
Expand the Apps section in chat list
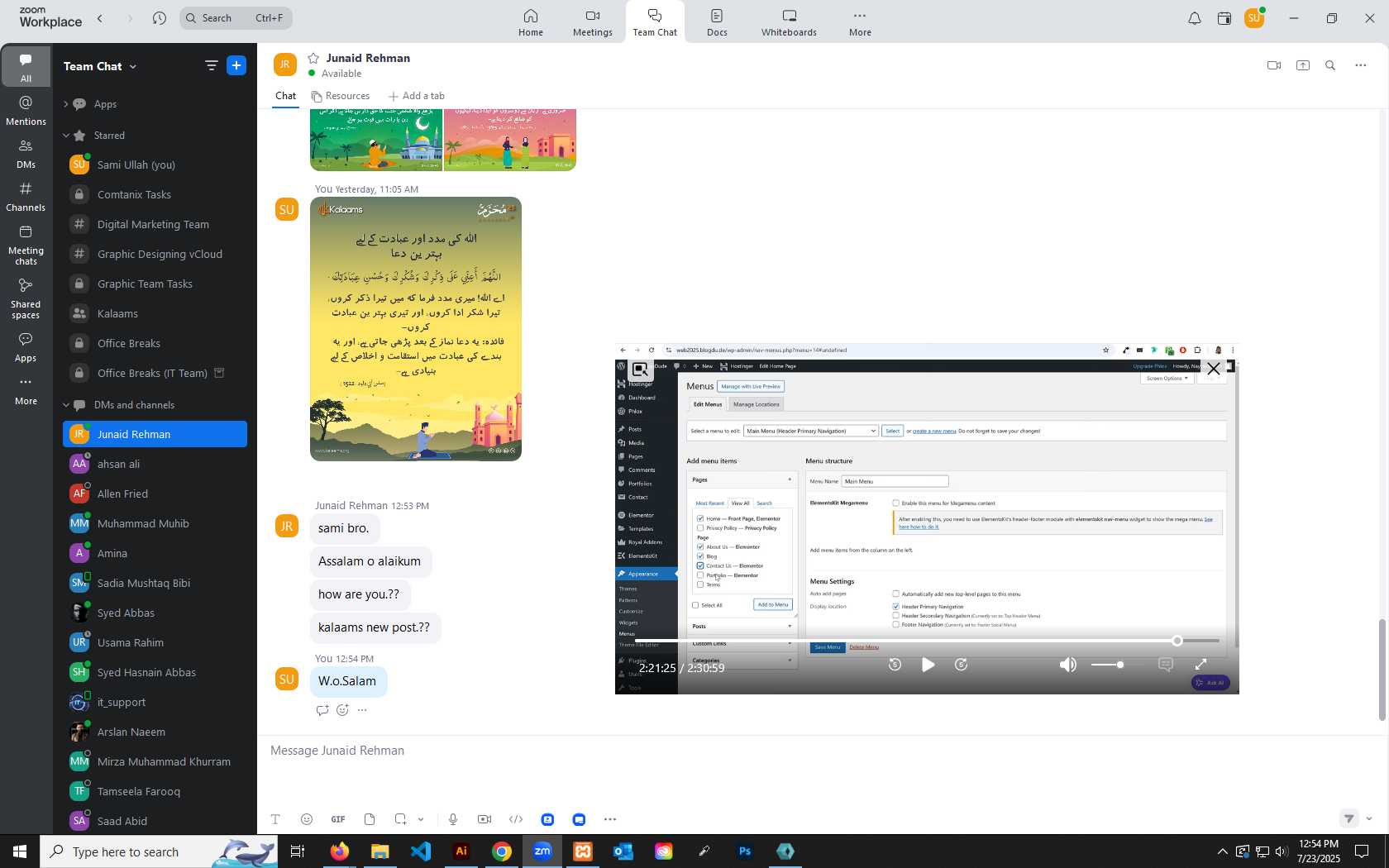pos(65,104)
